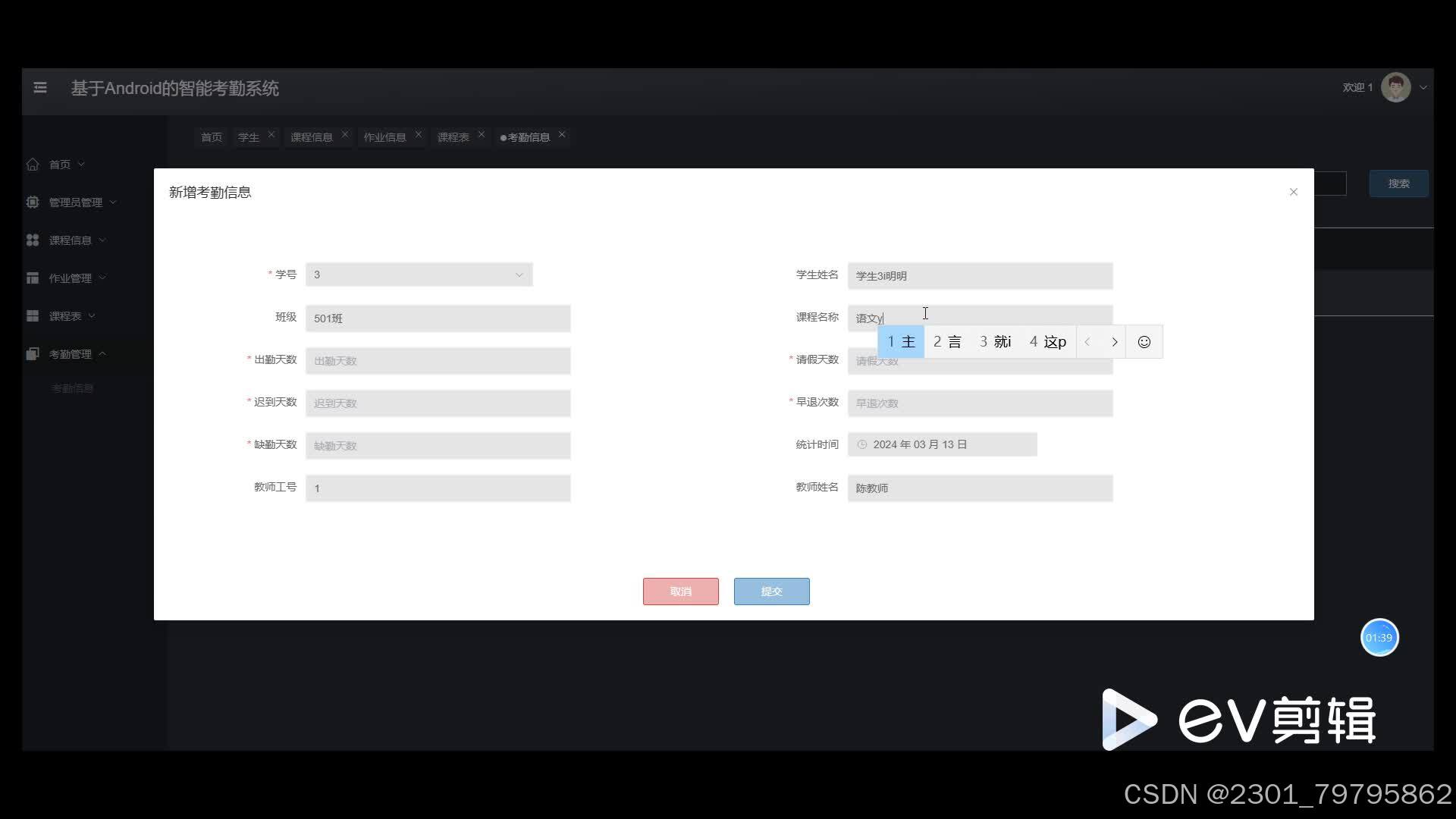Open user account dropdown arrow
Screen dimensions: 1456x819
point(1423,88)
